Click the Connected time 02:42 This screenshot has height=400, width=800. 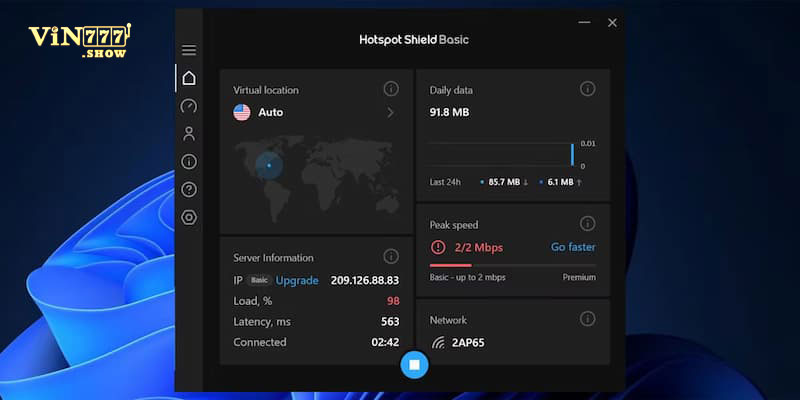click(x=385, y=342)
